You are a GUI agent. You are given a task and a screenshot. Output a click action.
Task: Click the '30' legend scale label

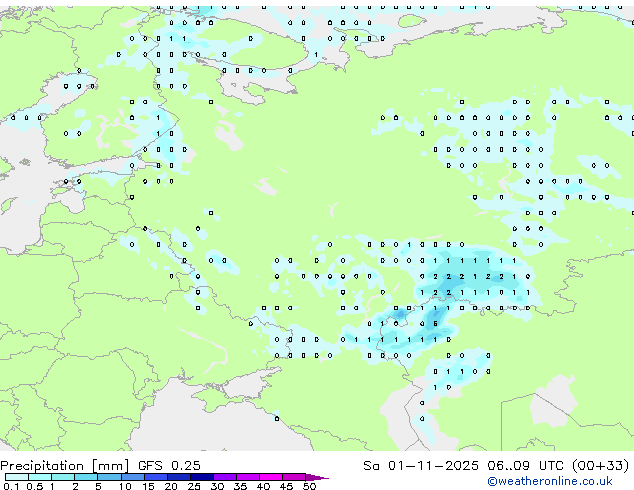(x=217, y=486)
